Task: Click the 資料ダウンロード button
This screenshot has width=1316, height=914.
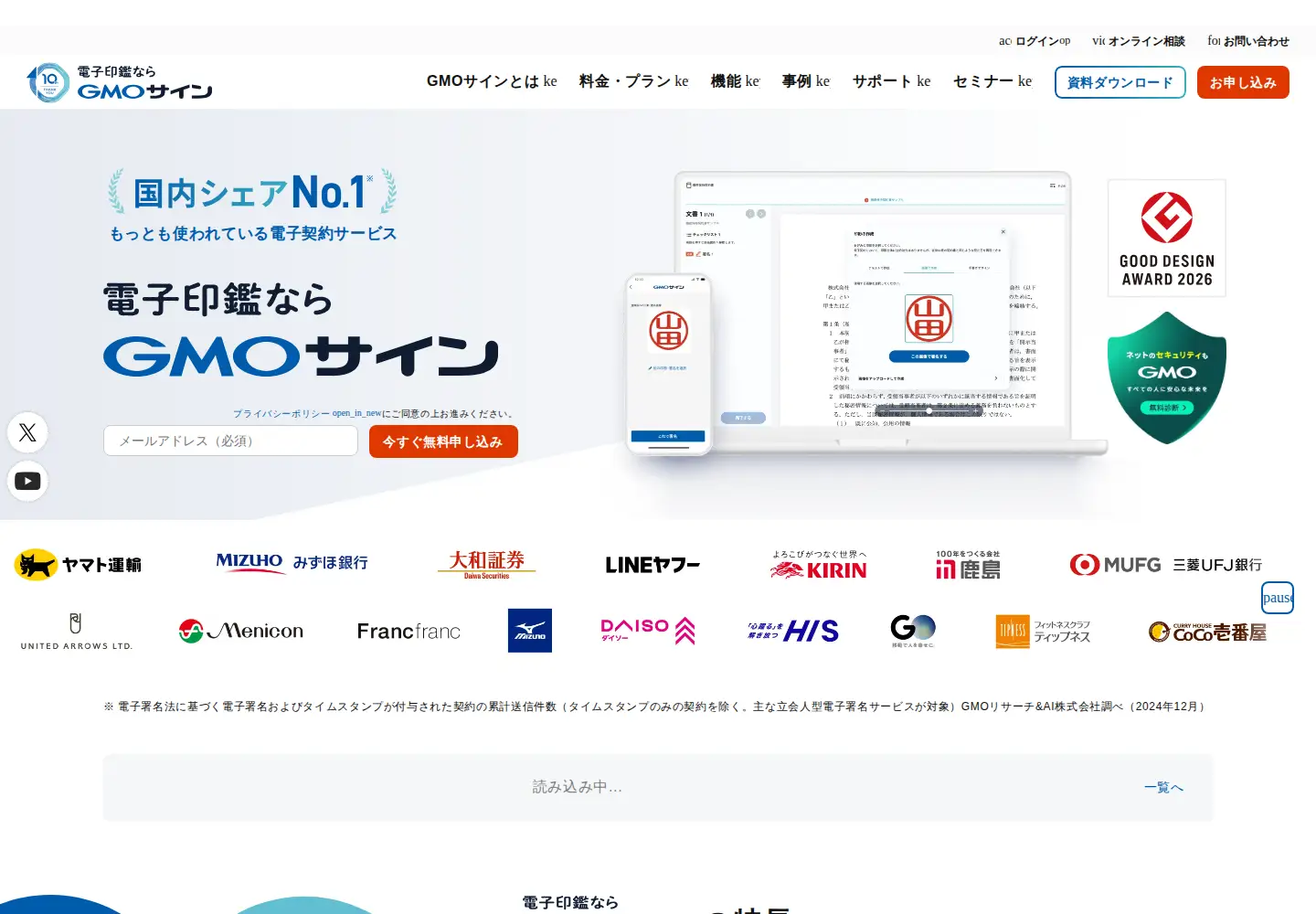Action: (x=1120, y=82)
